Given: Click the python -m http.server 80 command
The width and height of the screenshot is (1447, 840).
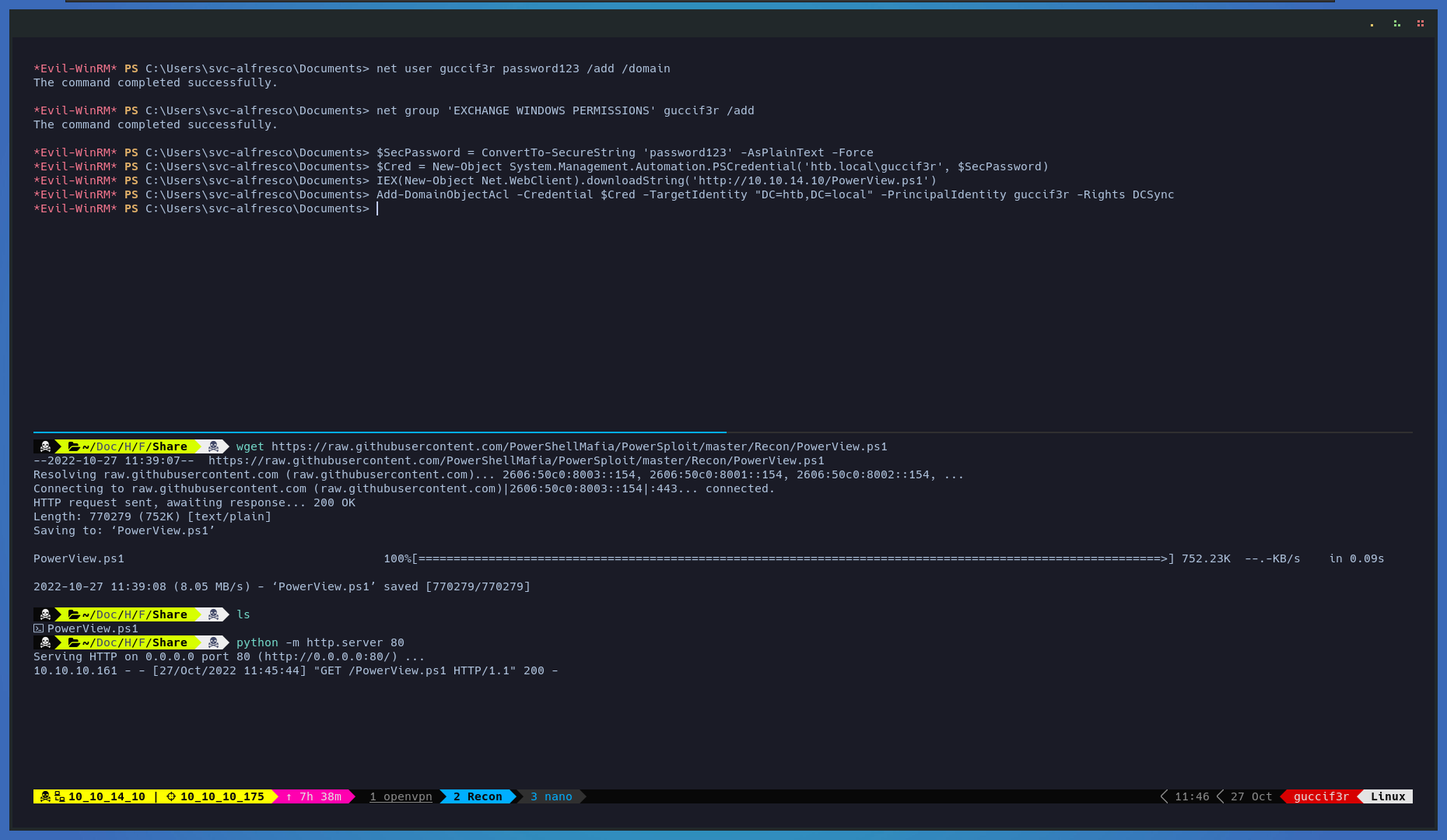Looking at the screenshot, I should (321, 642).
